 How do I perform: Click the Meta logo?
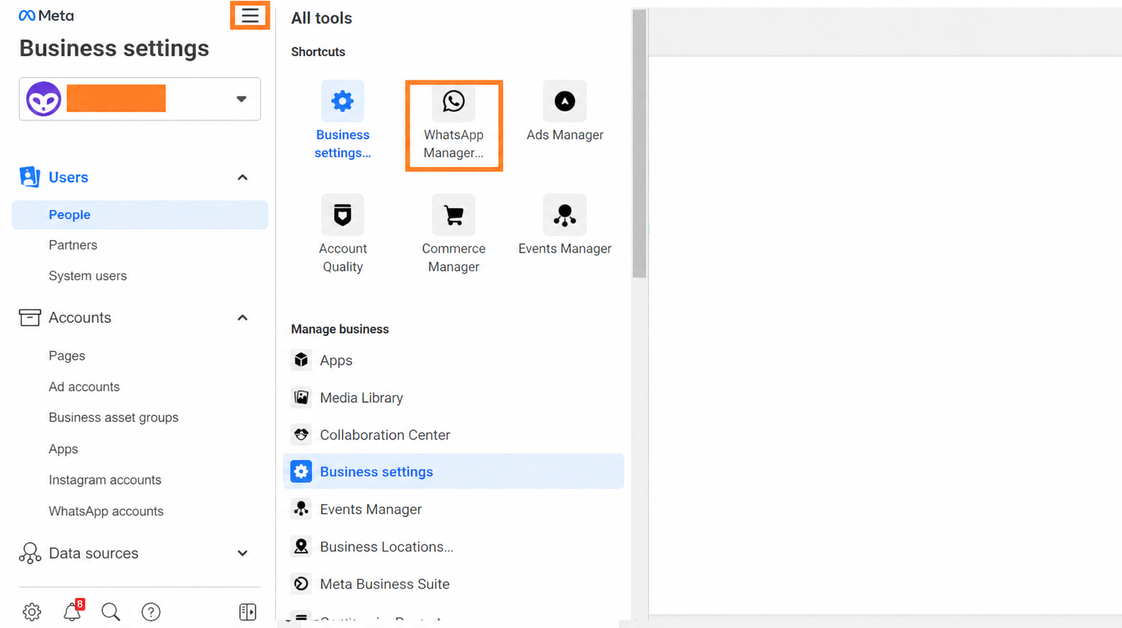[x=47, y=16]
